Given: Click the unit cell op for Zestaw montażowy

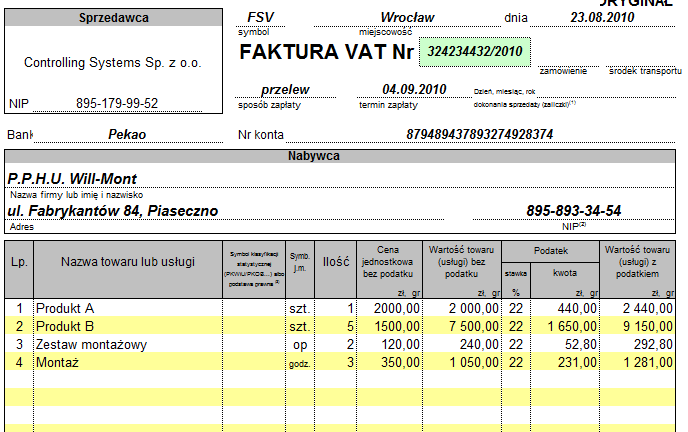Looking at the screenshot, I should tap(300, 345).
